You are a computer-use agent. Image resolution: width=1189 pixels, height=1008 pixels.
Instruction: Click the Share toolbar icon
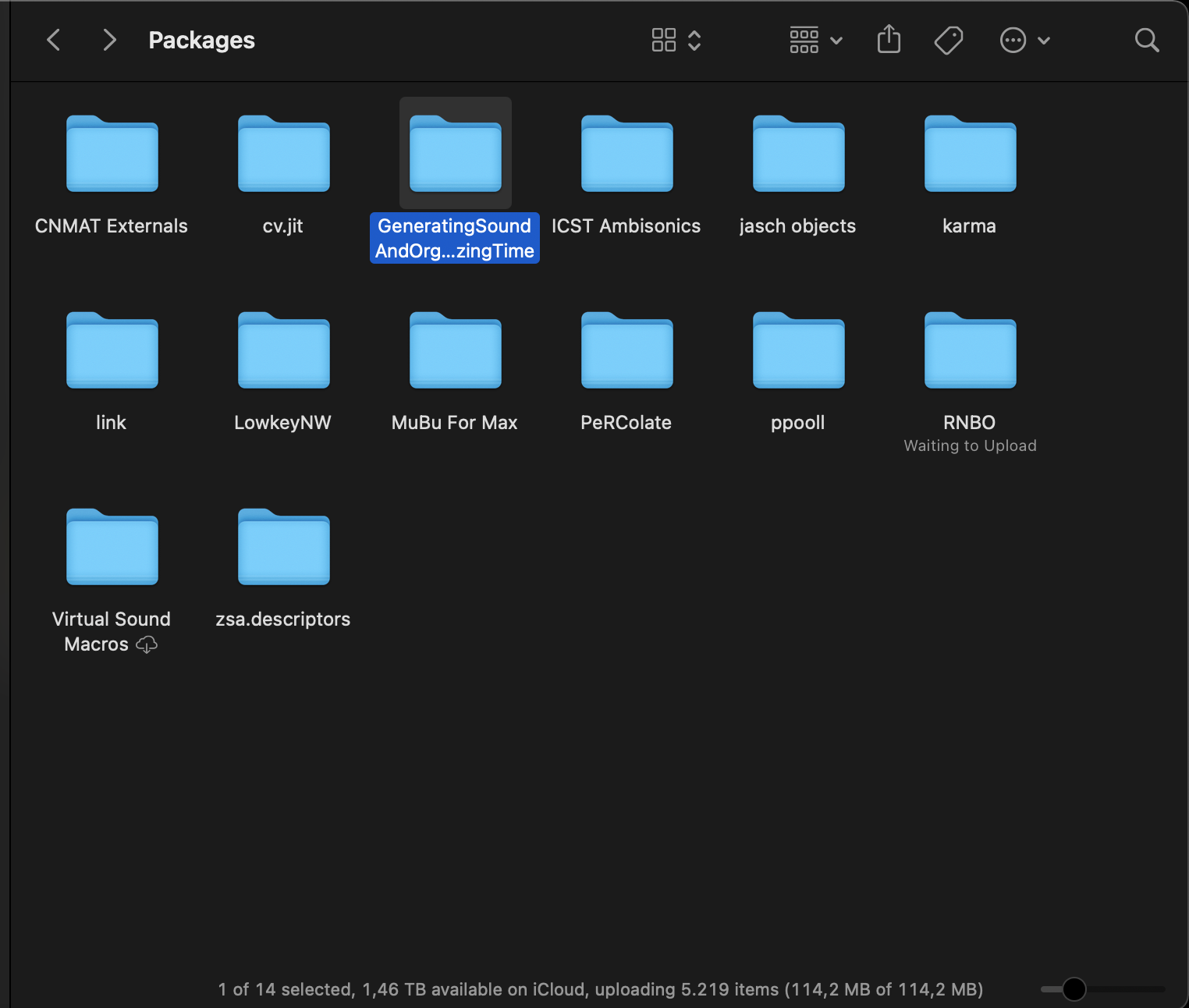pyautogui.click(x=889, y=38)
